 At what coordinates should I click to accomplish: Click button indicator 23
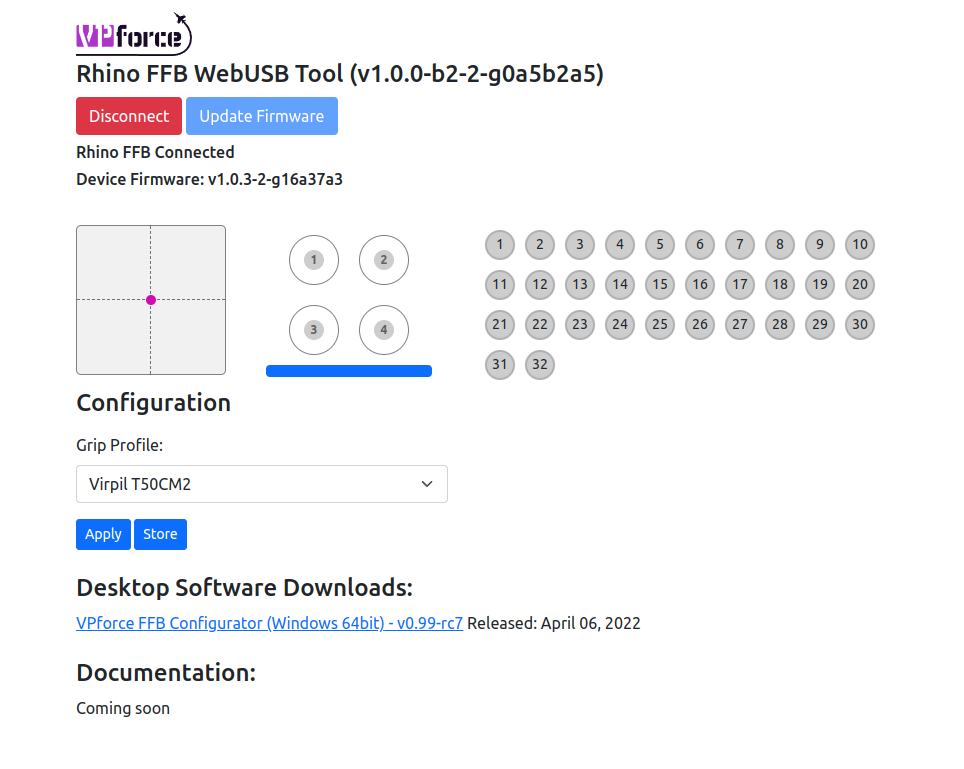[580, 325]
